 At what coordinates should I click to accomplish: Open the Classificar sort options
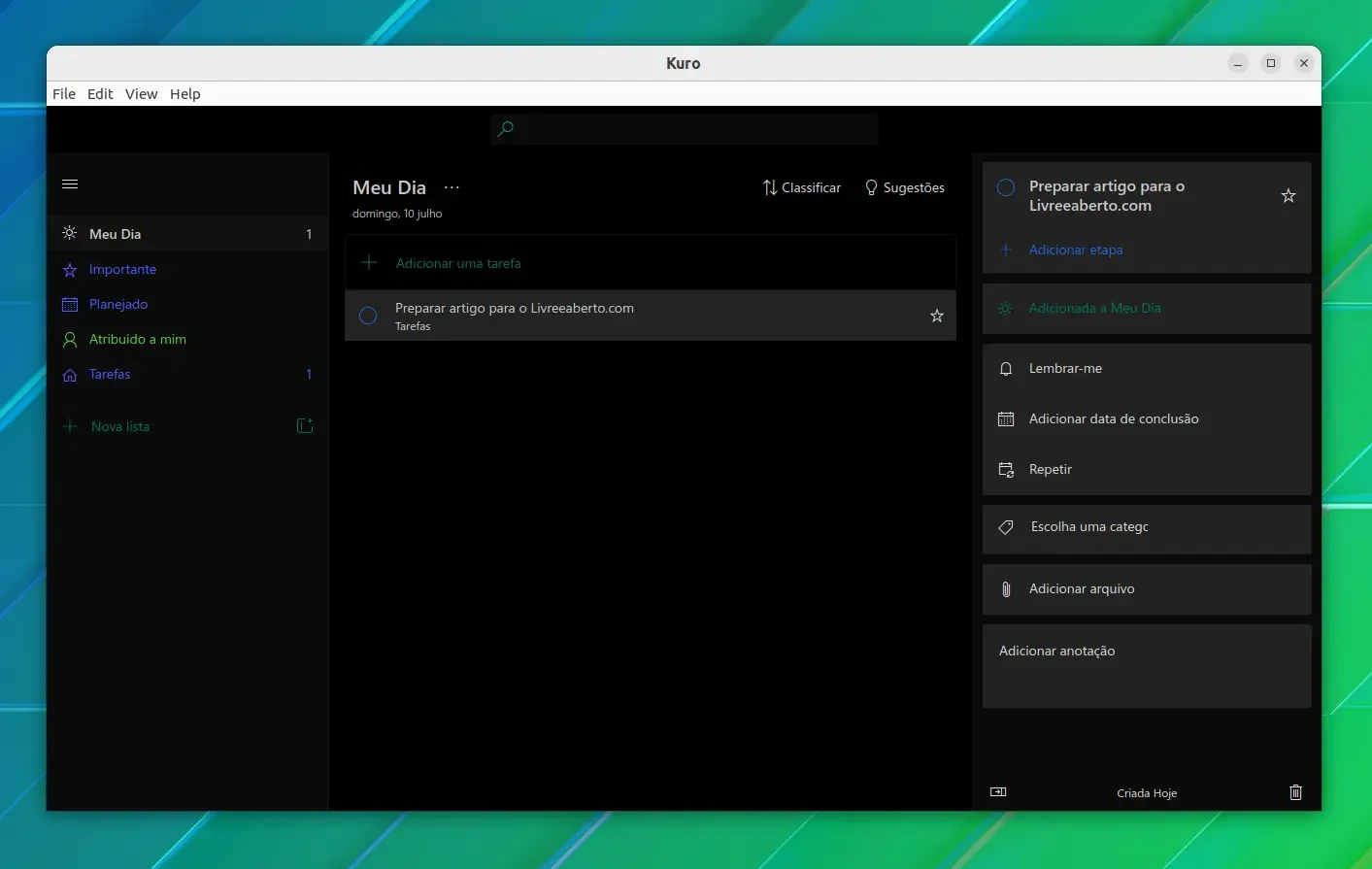[802, 187]
